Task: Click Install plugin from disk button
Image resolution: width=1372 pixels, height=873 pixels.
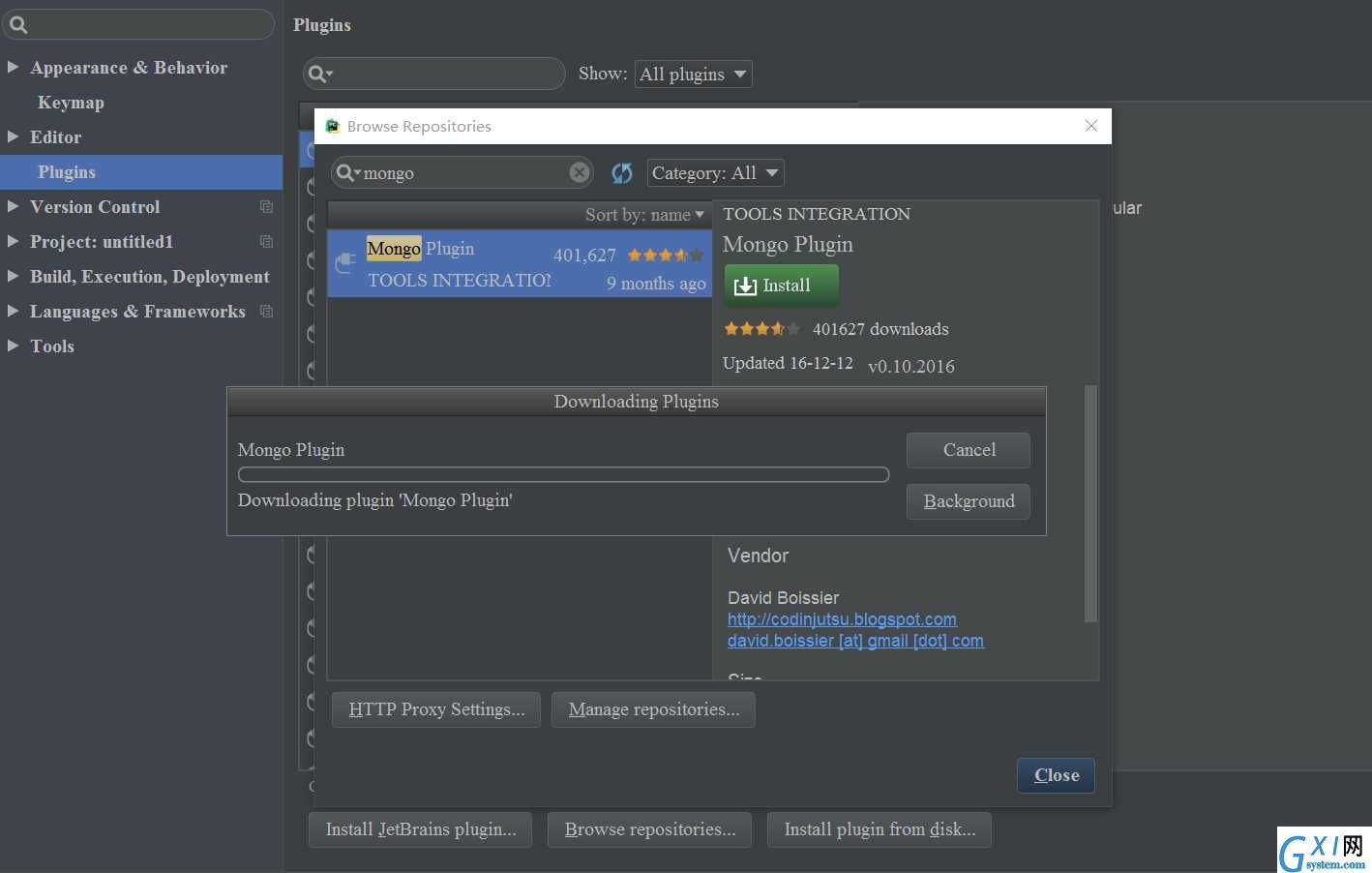Action: pos(880,829)
